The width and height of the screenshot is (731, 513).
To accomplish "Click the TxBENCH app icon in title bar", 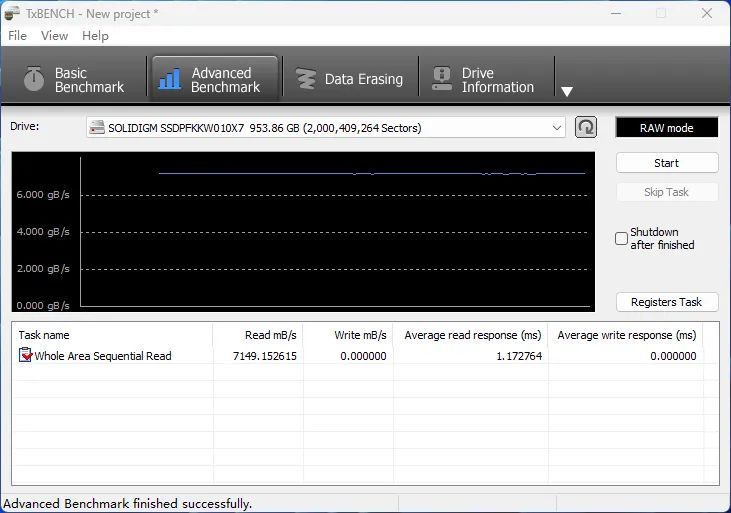I will [12, 14].
